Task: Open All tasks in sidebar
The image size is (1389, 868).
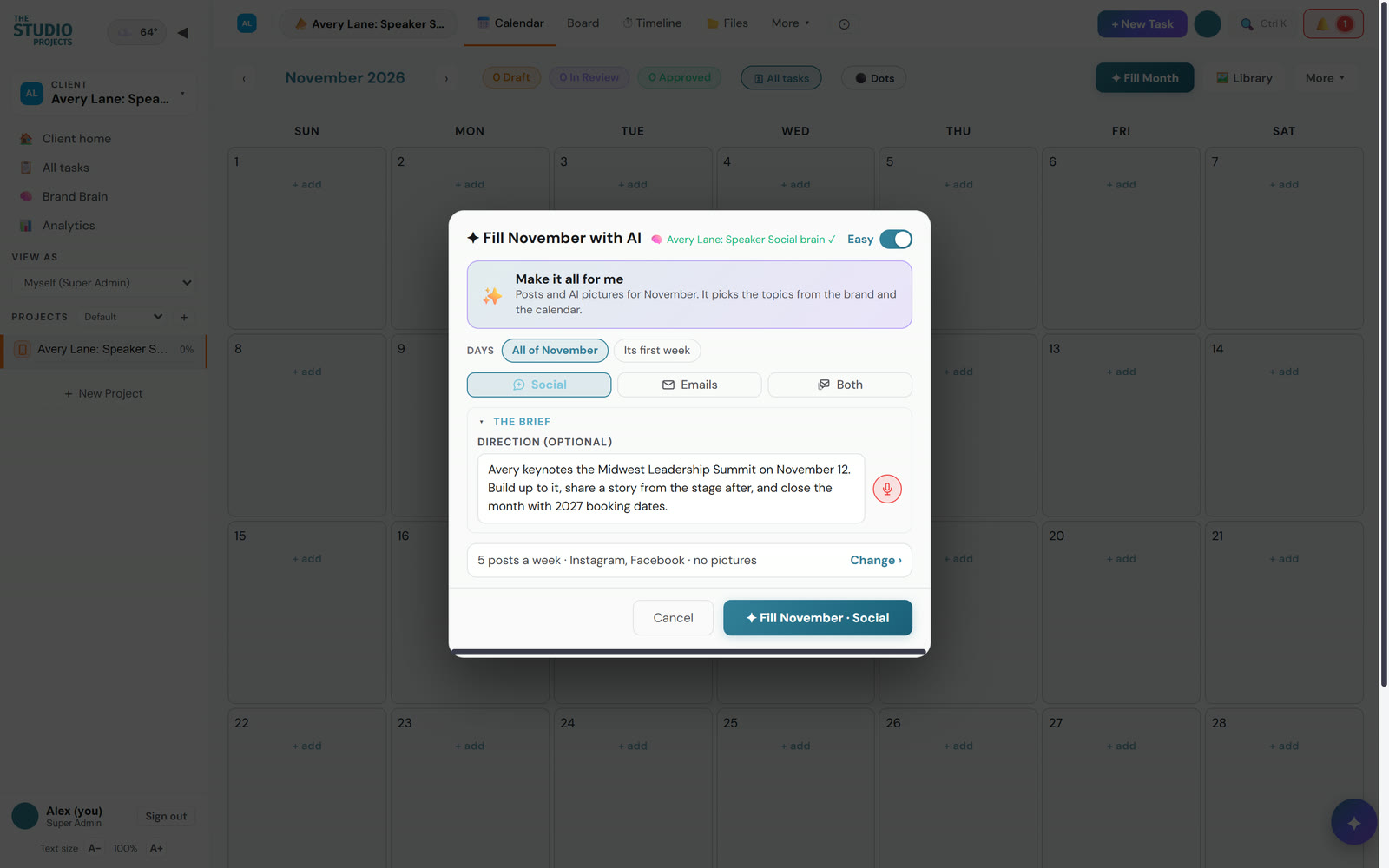Action: (66, 168)
